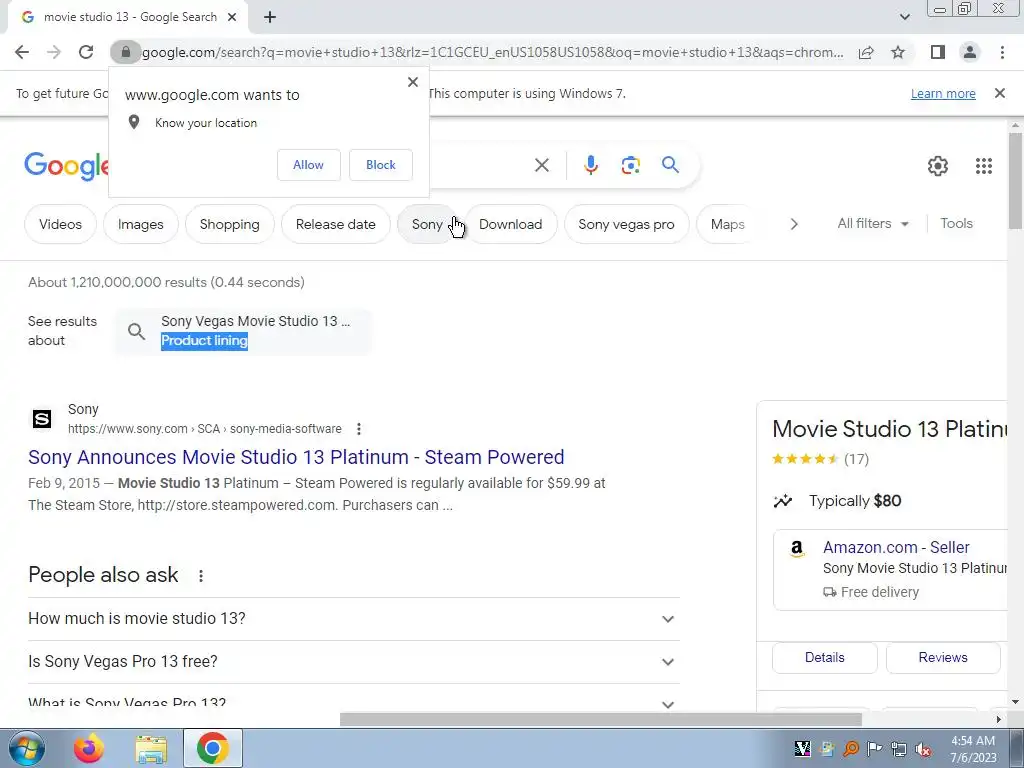Open the Sony result's three-dot options
1024x768 pixels.
[359, 429]
